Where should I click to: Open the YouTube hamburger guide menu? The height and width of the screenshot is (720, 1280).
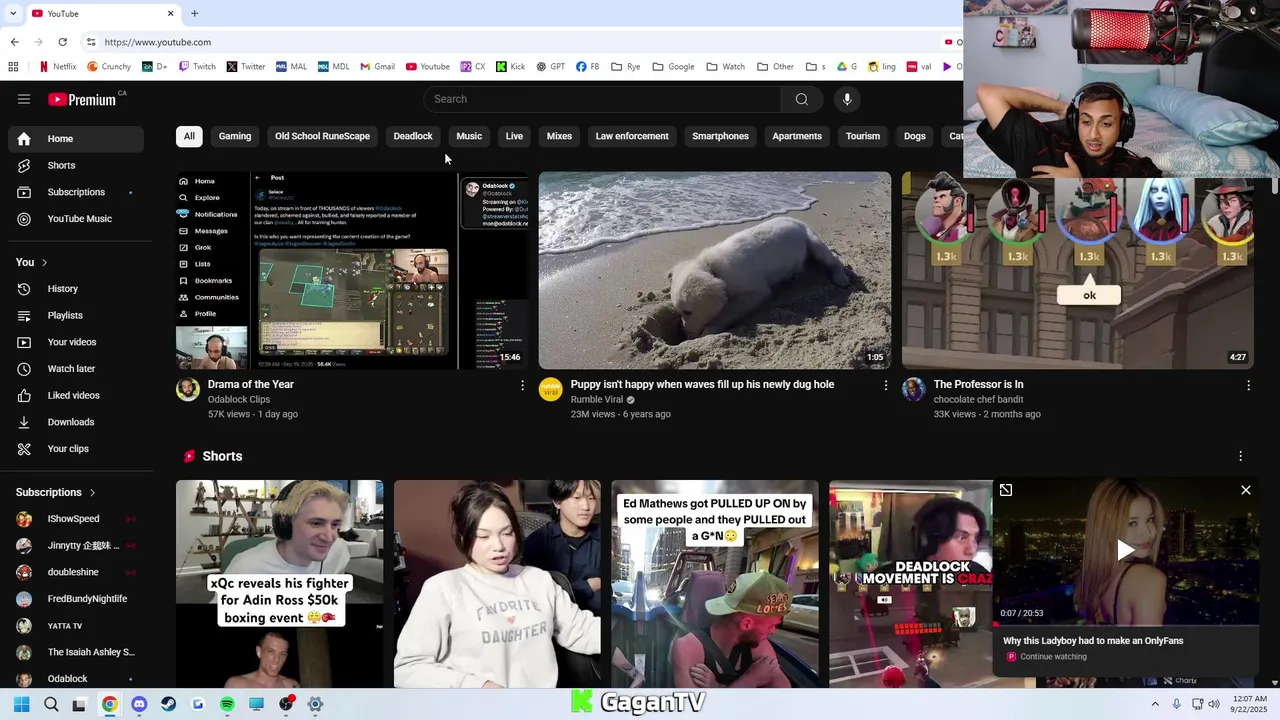coord(24,99)
